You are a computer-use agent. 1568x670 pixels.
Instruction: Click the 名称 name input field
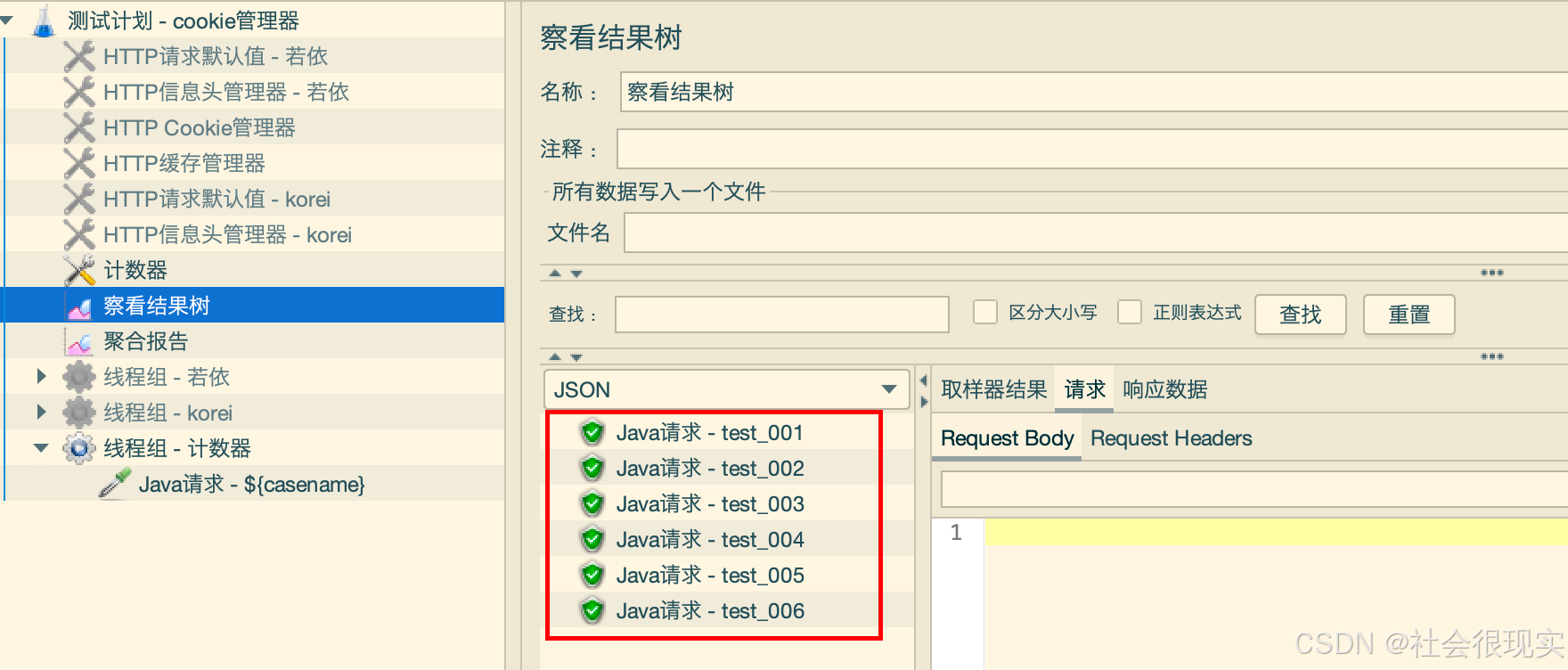(1094, 92)
